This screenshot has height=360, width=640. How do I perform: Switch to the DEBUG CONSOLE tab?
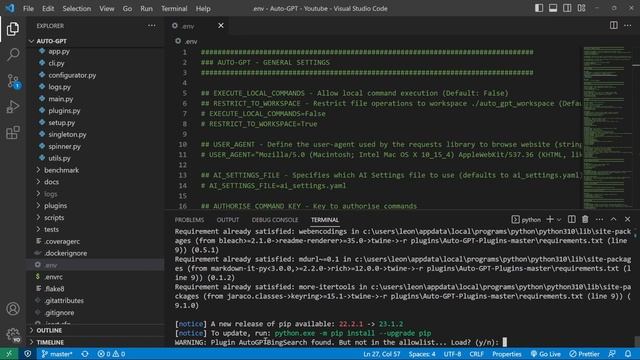coord(275,220)
